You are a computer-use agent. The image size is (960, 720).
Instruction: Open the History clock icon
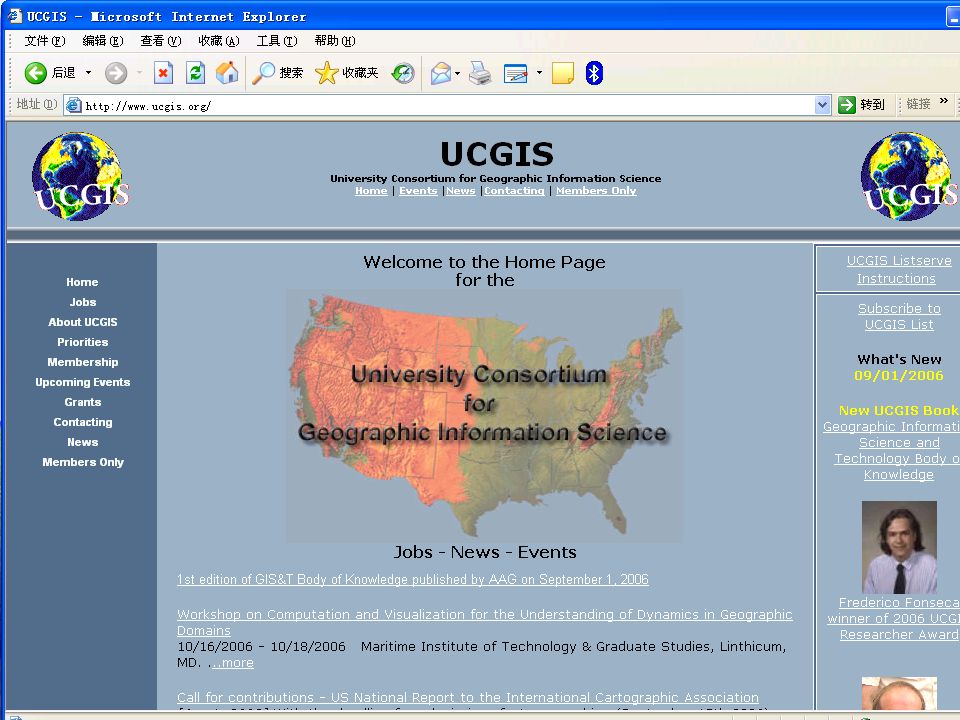403,73
